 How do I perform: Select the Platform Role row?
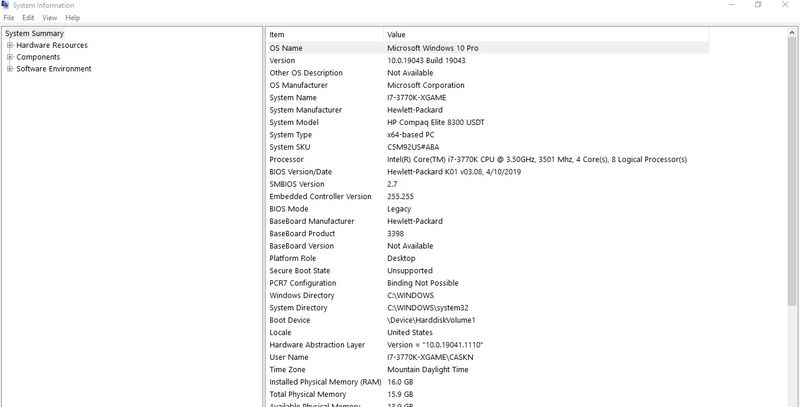(x=487, y=259)
